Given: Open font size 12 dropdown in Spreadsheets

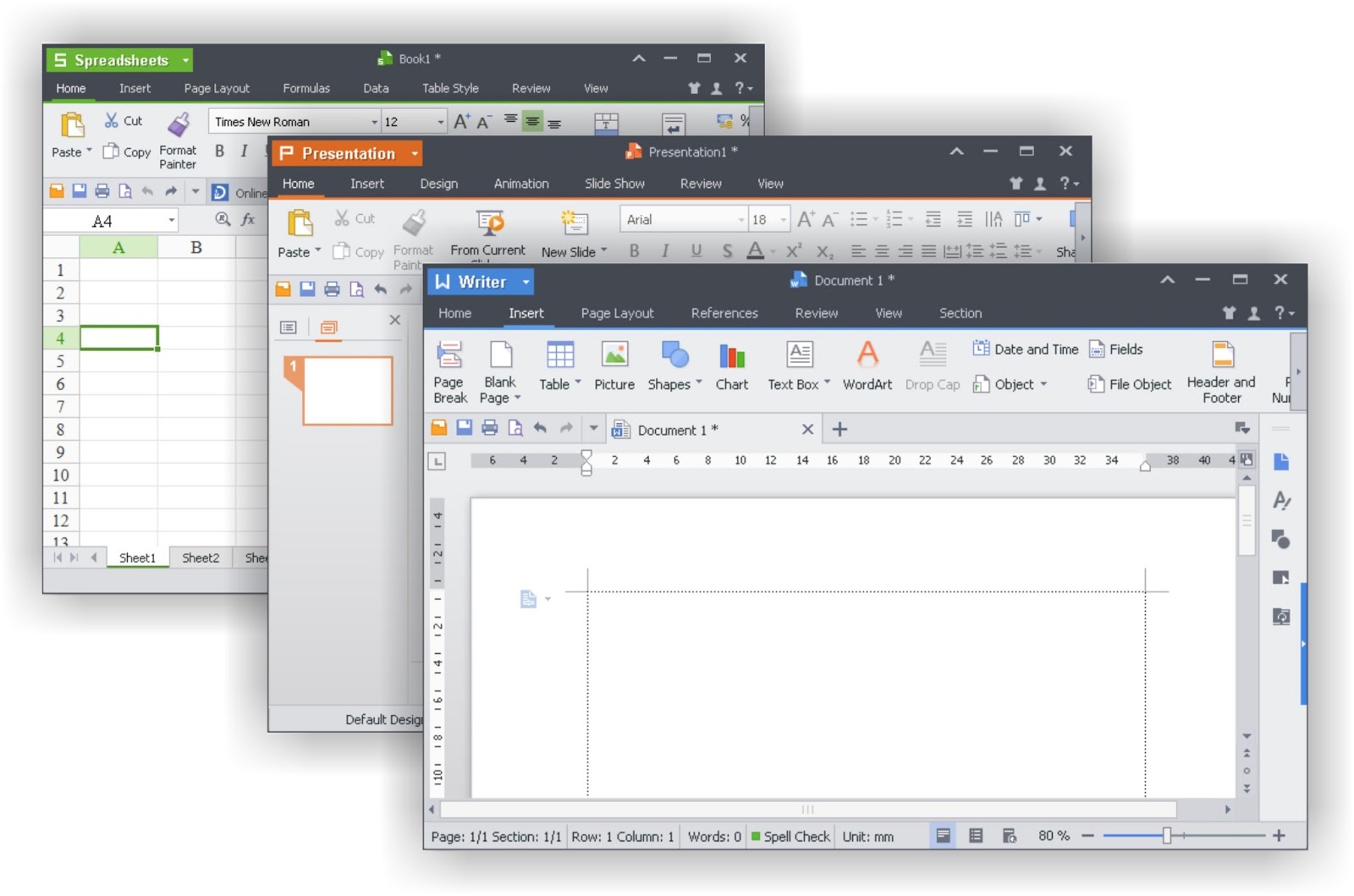Looking at the screenshot, I should tap(440, 122).
